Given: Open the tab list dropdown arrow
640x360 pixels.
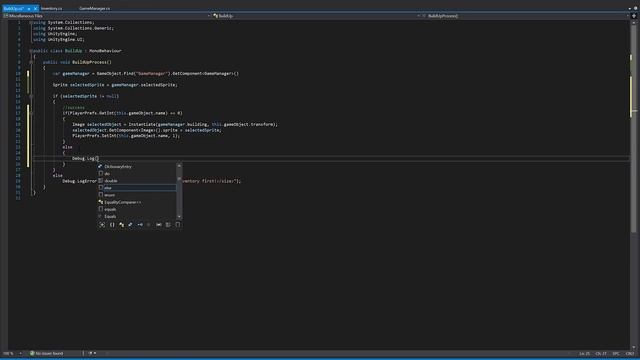Looking at the screenshot, I should (629, 8).
